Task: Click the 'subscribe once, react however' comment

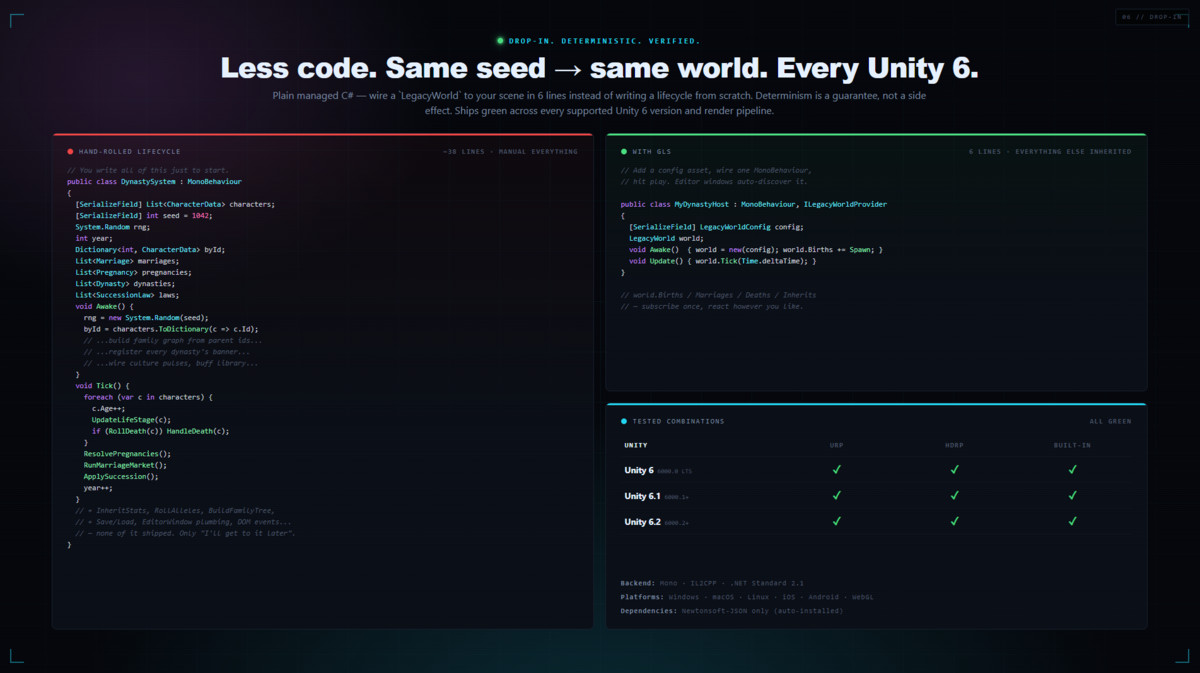Action: click(x=712, y=306)
